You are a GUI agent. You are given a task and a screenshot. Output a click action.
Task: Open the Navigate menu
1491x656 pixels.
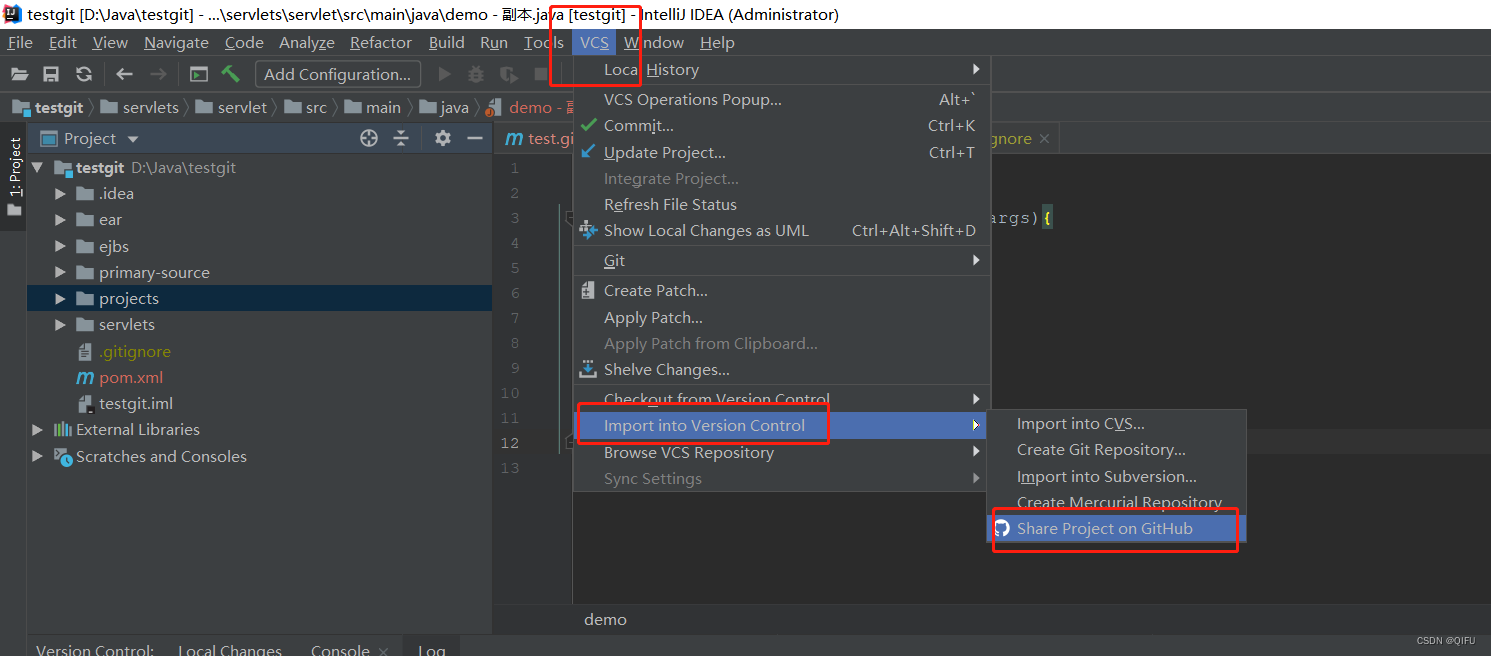point(176,42)
